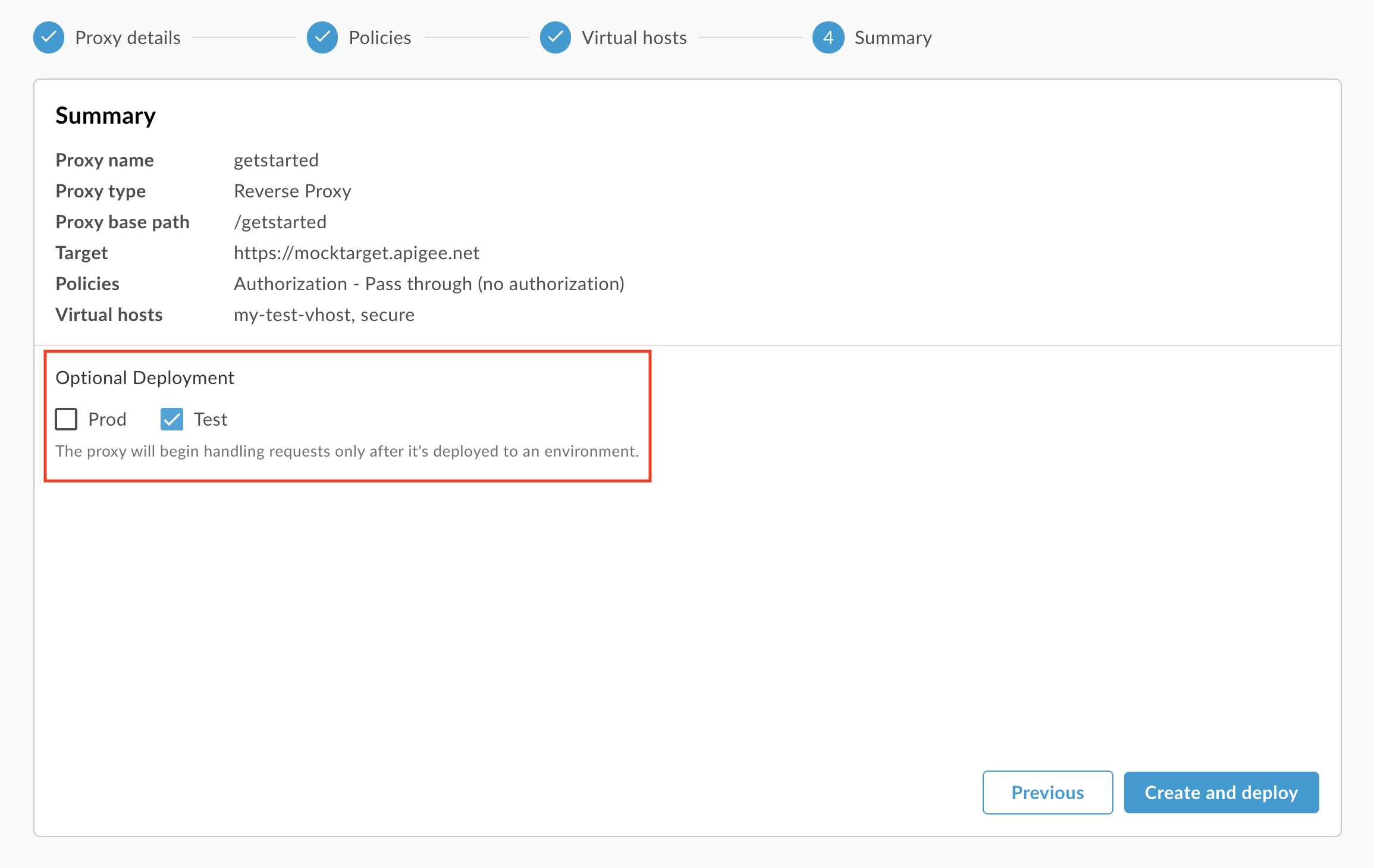
Task: Click the Test checkbox label text
Action: click(x=211, y=420)
